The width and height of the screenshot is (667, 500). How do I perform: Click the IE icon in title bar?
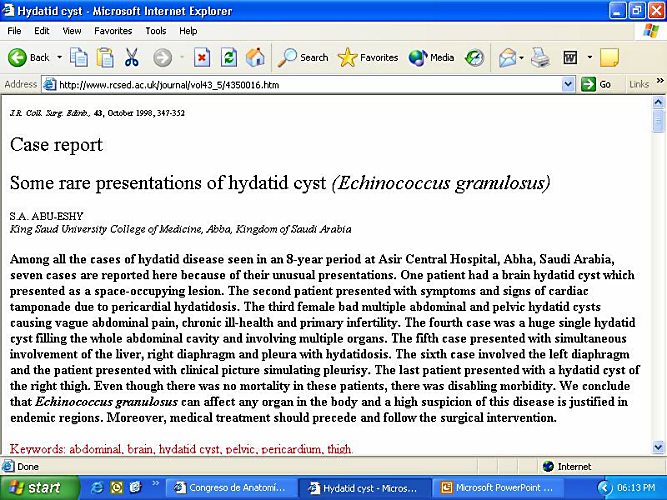(x=9, y=10)
